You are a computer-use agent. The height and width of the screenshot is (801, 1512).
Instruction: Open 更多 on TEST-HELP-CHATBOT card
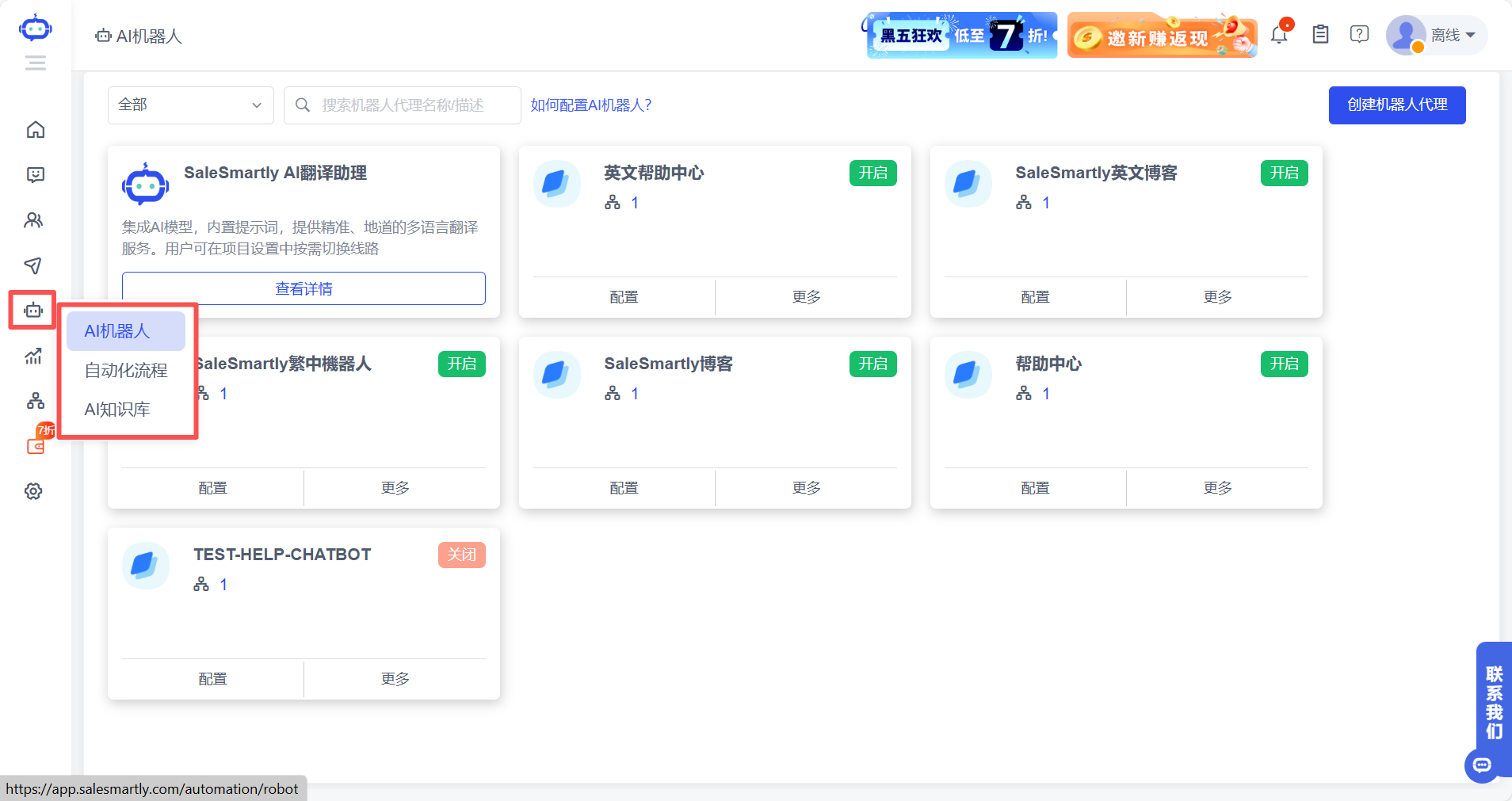point(395,679)
